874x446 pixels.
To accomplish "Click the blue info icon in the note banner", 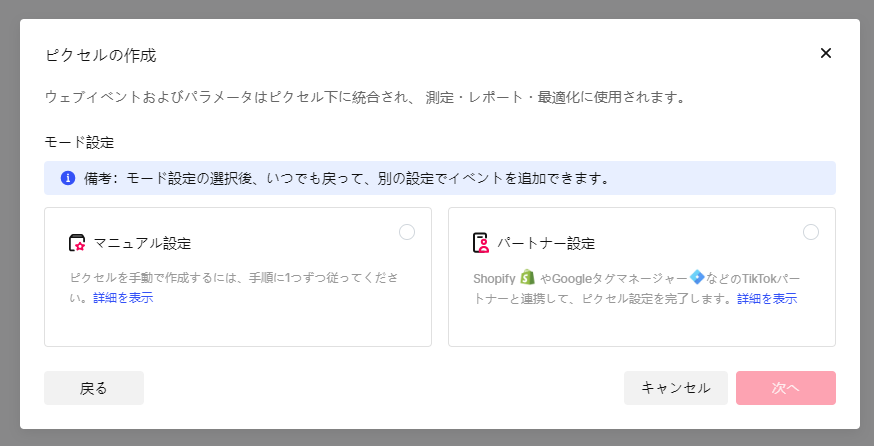I will click(x=68, y=178).
